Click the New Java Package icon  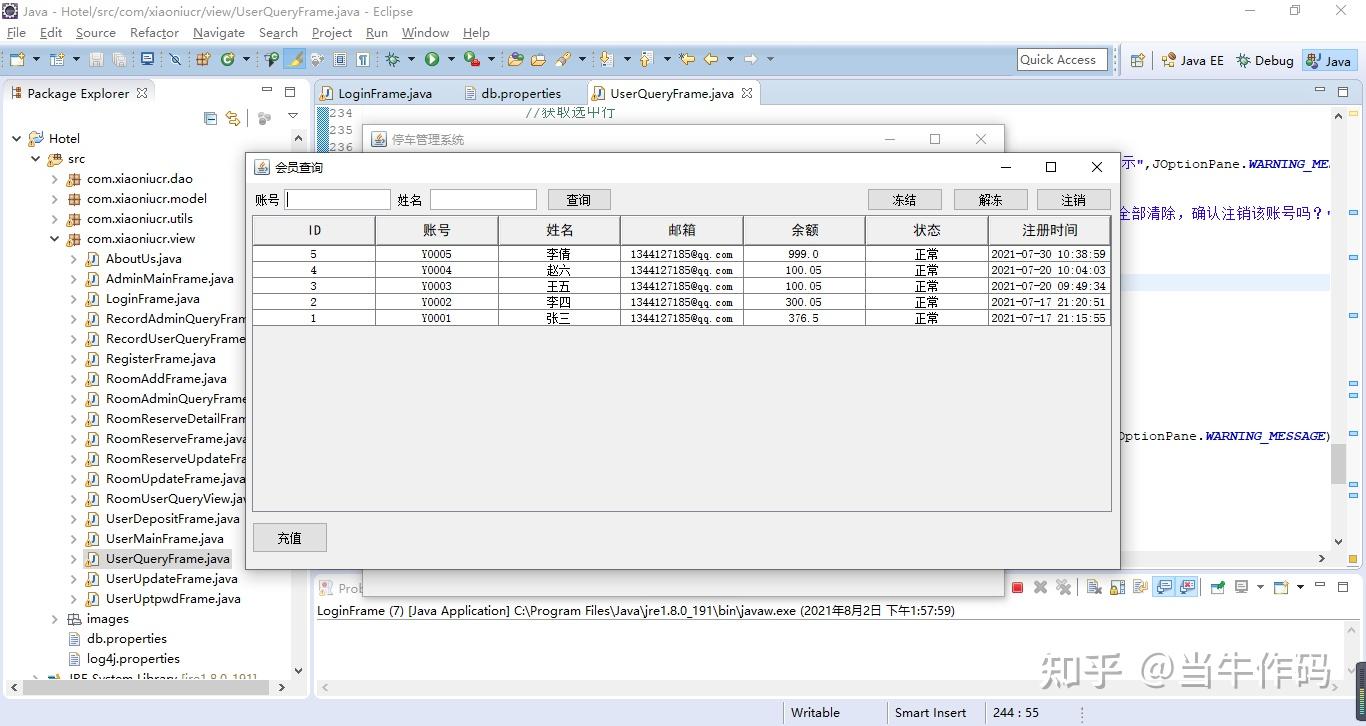click(203, 60)
